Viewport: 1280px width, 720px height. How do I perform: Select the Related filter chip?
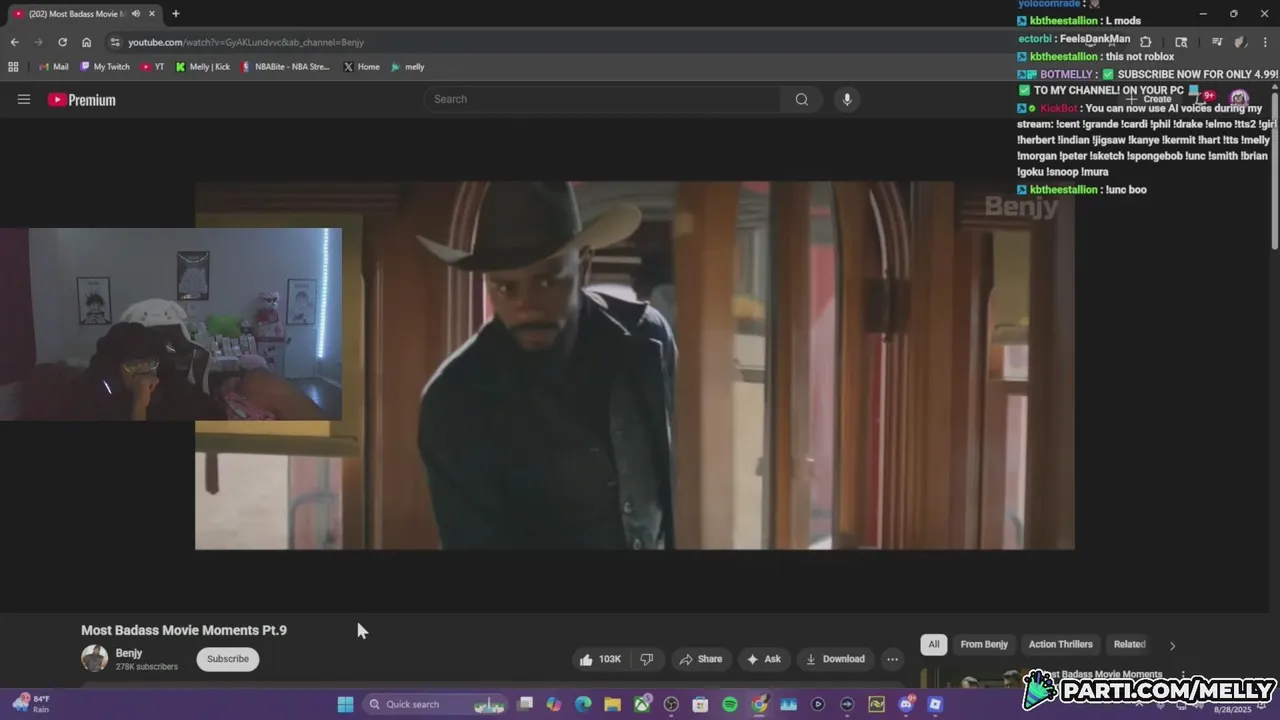[1129, 644]
